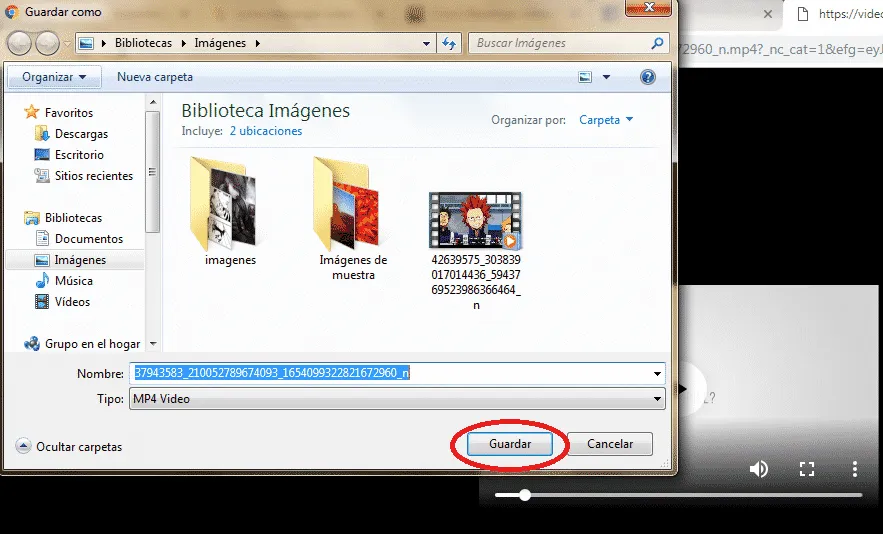Select Documentos library in the sidebar

point(88,239)
